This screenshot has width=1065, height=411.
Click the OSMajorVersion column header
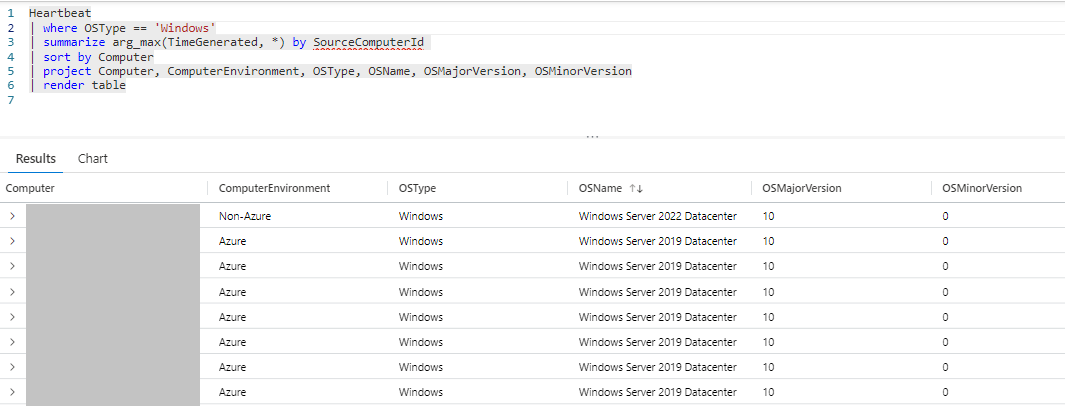[x=801, y=188]
